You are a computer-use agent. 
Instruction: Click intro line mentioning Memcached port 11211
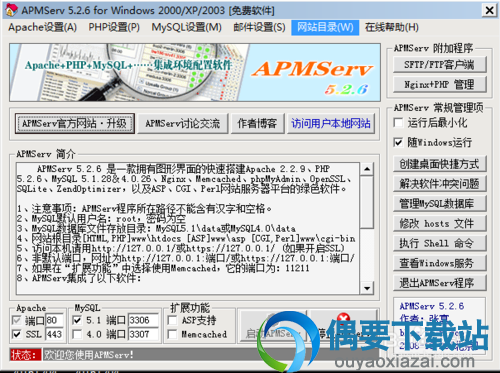[x=163, y=268]
